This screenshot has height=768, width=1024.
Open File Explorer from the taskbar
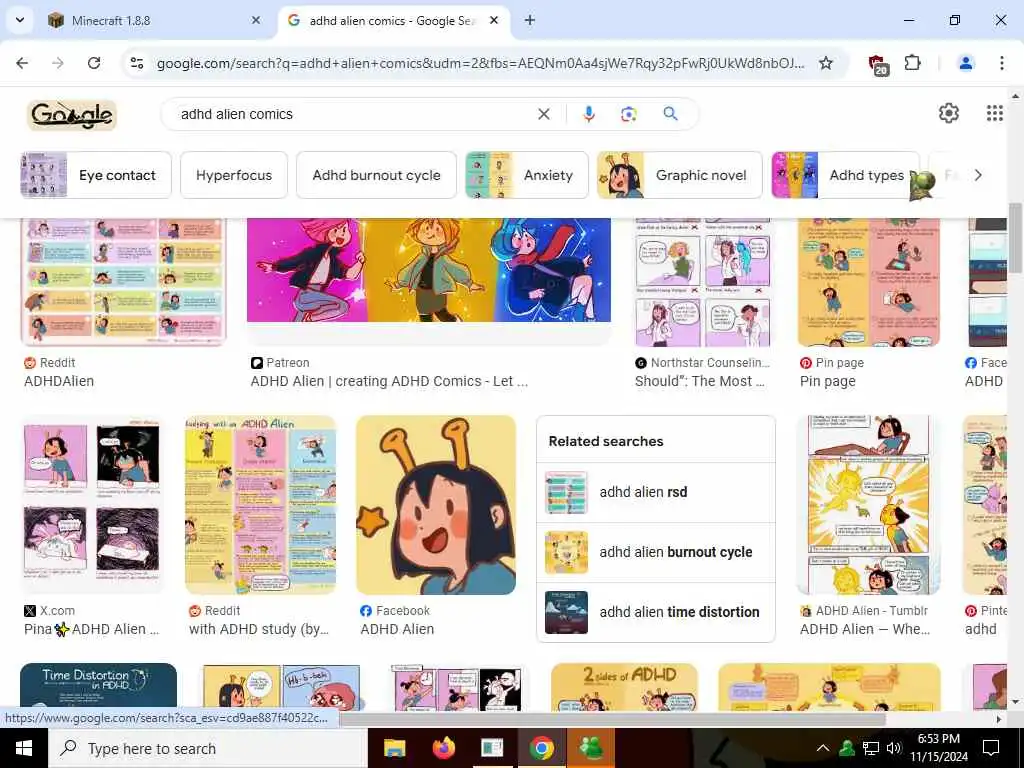point(394,748)
